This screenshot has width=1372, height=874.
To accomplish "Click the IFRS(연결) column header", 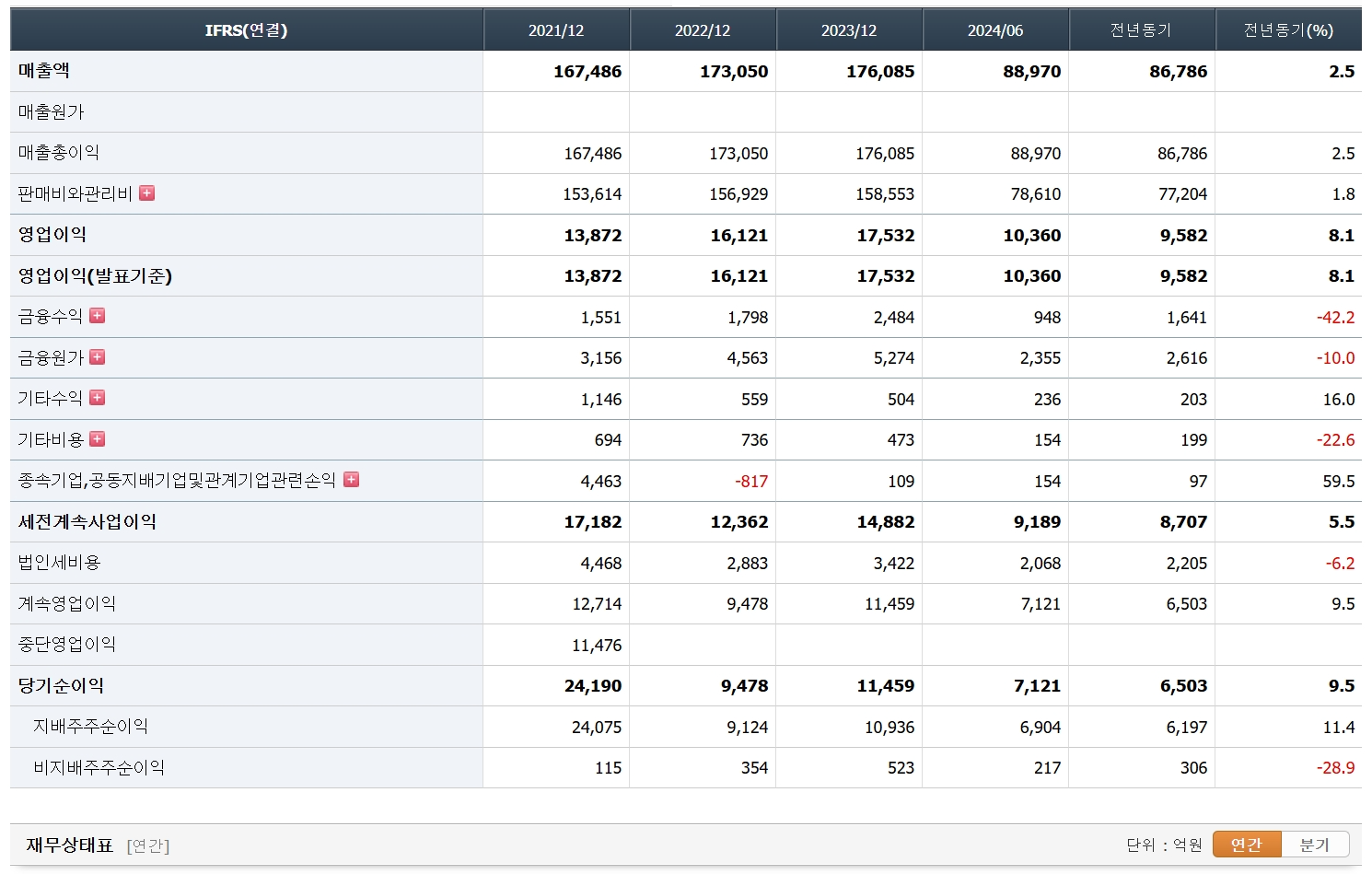I will [x=246, y=30].
